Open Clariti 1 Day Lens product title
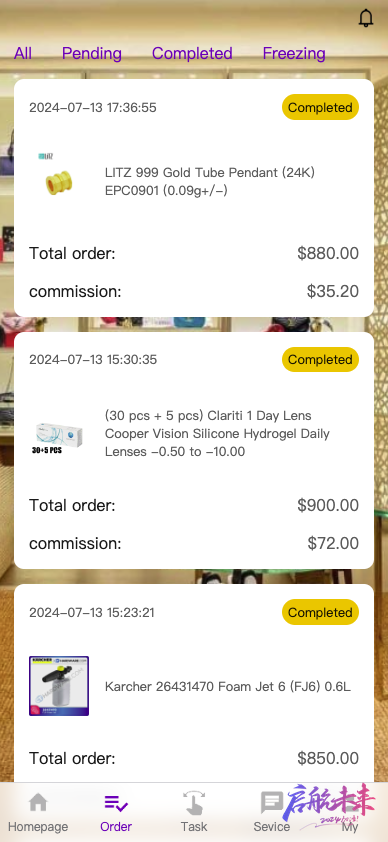Image resolution: width=388 pixels, height=842 pixels. (x=217, y=433)
